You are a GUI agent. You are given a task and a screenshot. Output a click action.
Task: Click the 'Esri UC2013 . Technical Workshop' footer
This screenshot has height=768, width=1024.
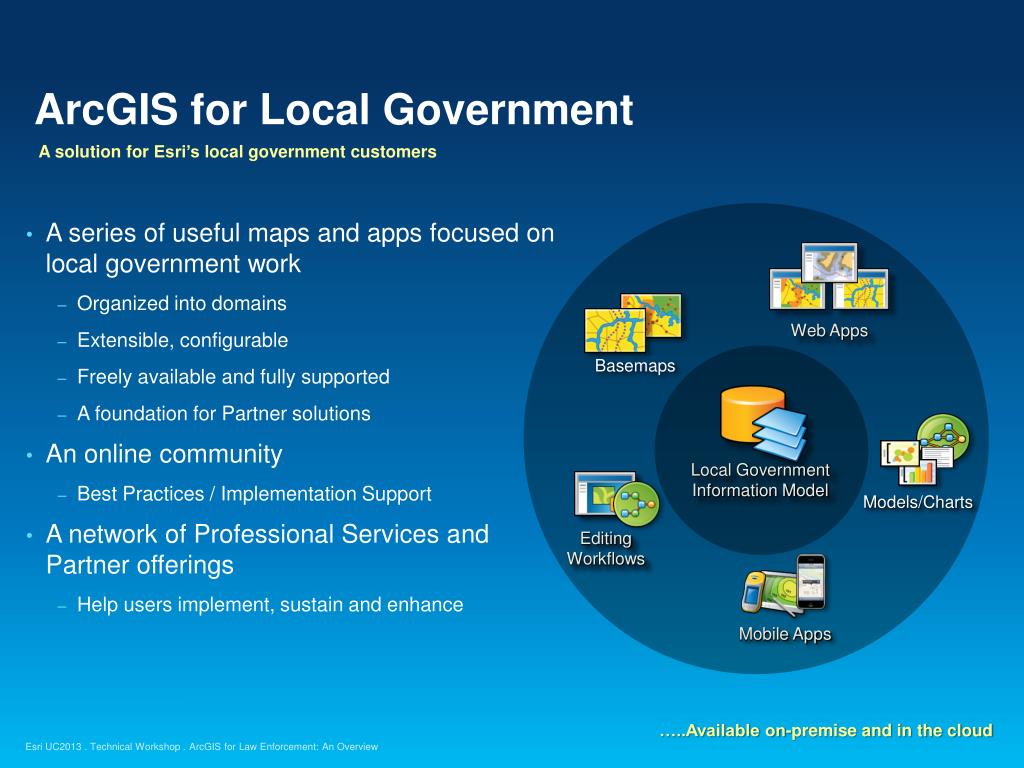[x=202, y=746]
